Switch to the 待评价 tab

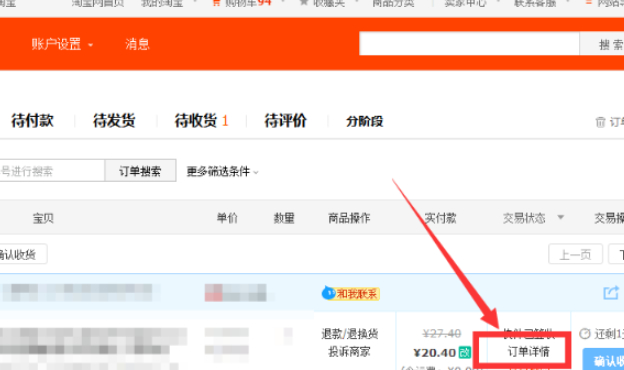(285, 121)
